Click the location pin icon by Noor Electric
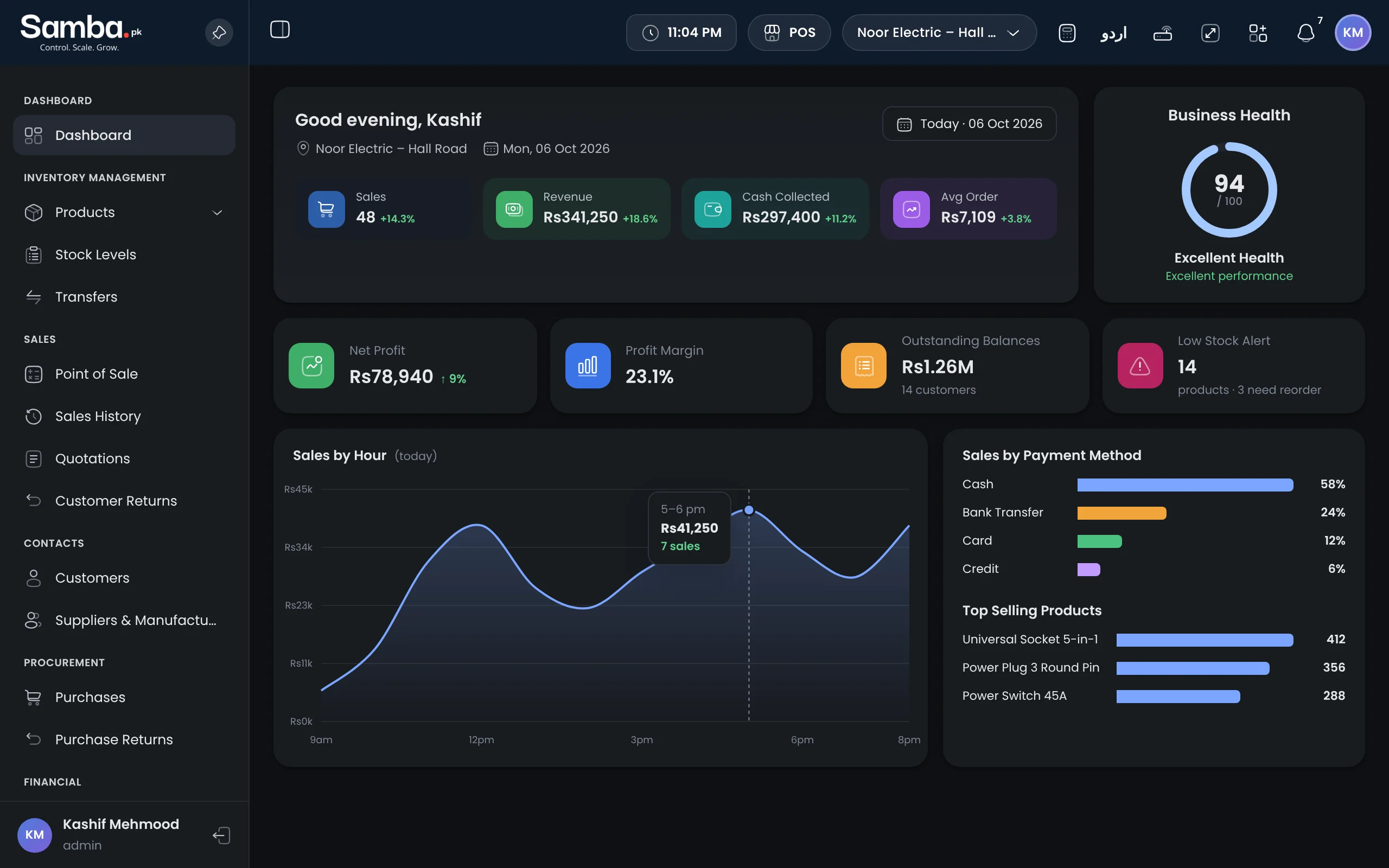Image resolution: width=1389 pixels, height=868 pixels. tap(302, 149)
